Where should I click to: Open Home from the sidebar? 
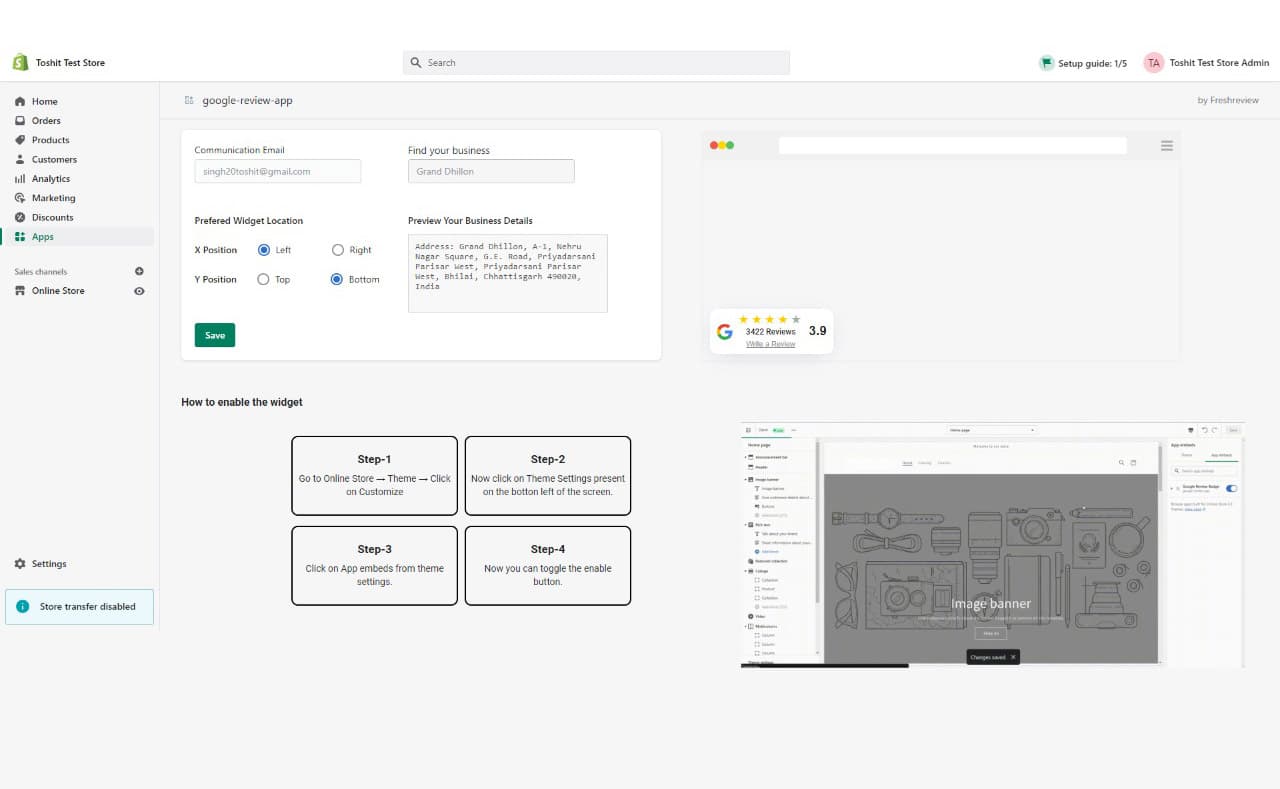pos(44,101)
